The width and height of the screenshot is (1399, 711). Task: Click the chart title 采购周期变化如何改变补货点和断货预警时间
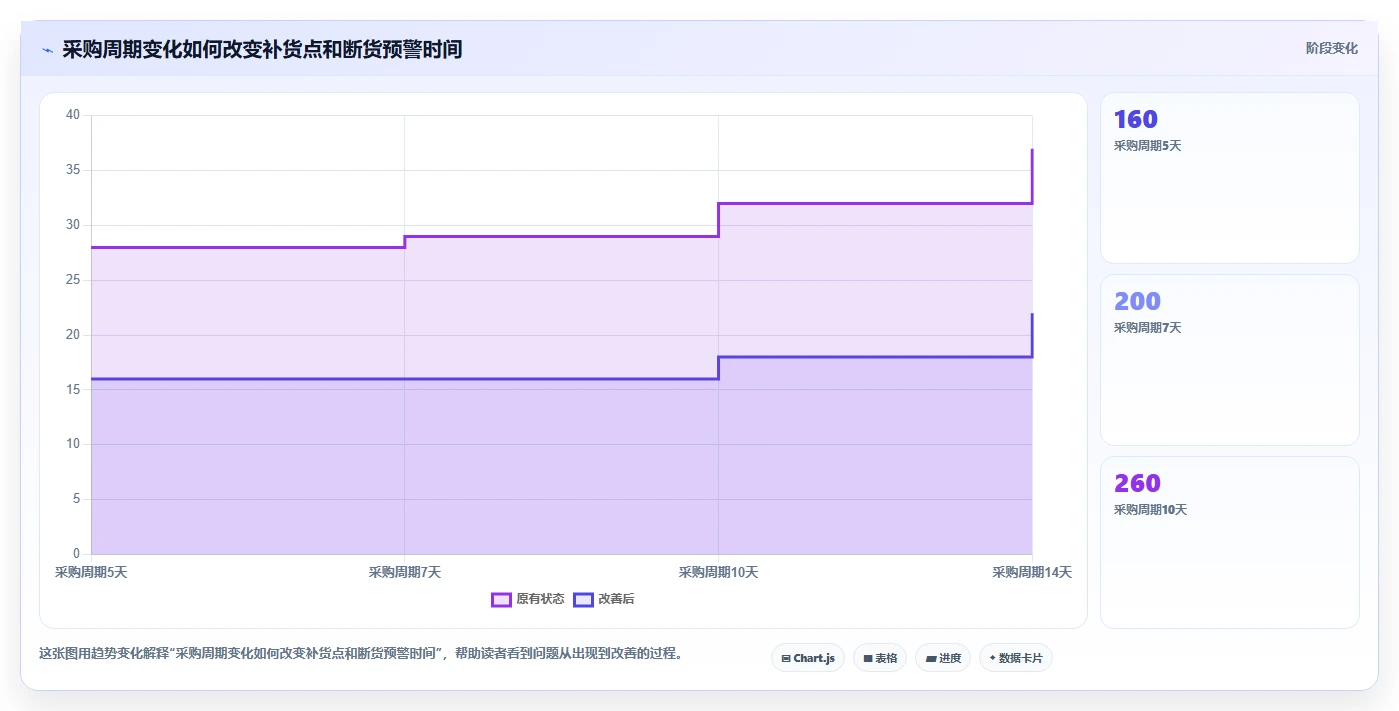[x=262, y=49]
